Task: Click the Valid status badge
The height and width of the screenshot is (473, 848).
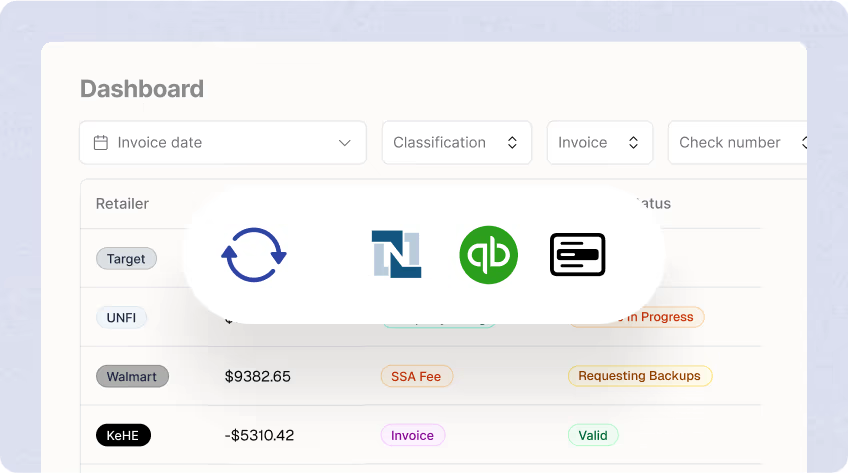Action: click(593, 435)
